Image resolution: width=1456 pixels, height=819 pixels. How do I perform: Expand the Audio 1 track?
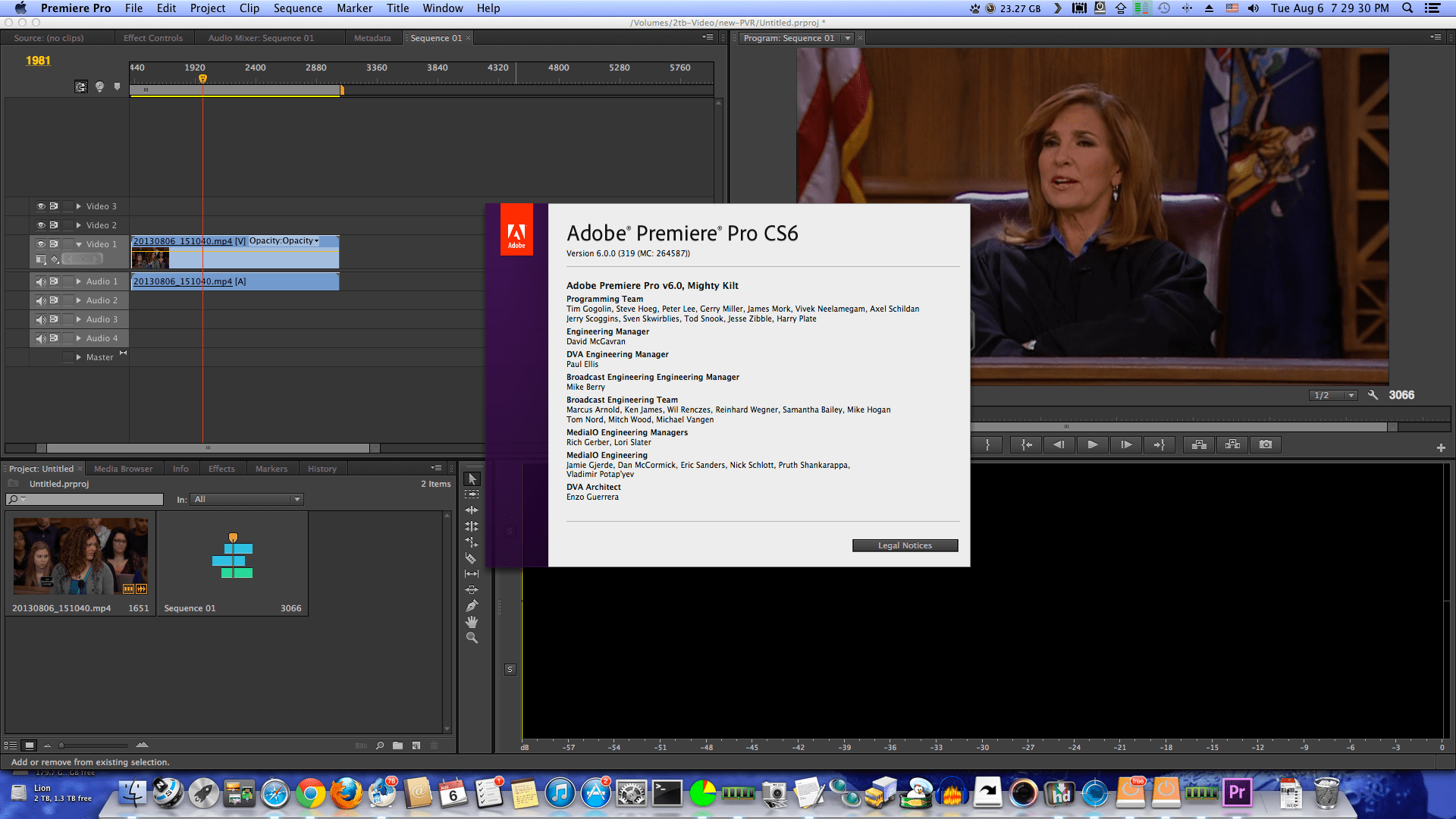point(78,281)
